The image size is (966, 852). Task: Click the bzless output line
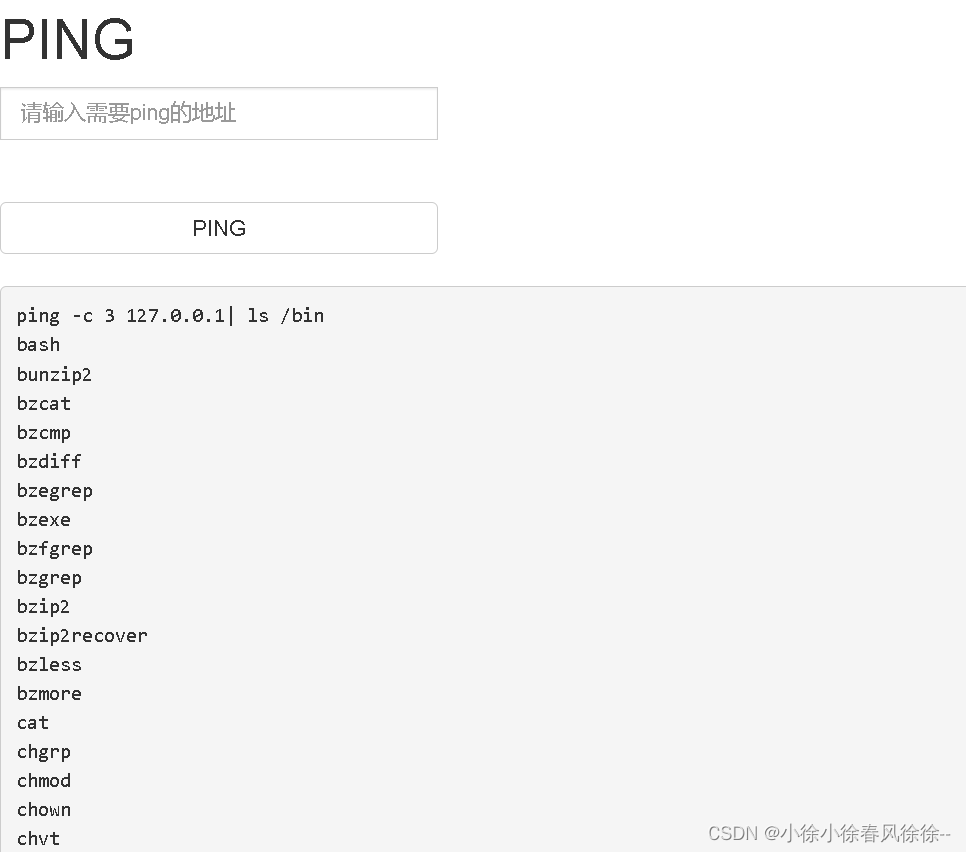tap(48, 664)
